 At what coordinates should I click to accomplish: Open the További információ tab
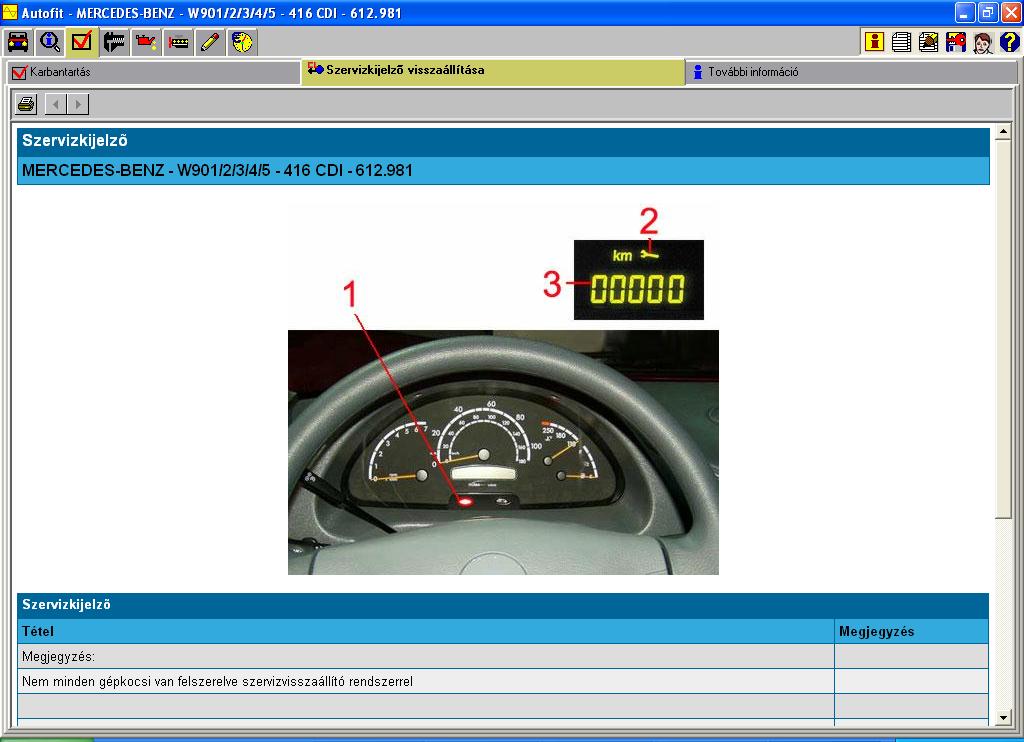click(852, 72)
